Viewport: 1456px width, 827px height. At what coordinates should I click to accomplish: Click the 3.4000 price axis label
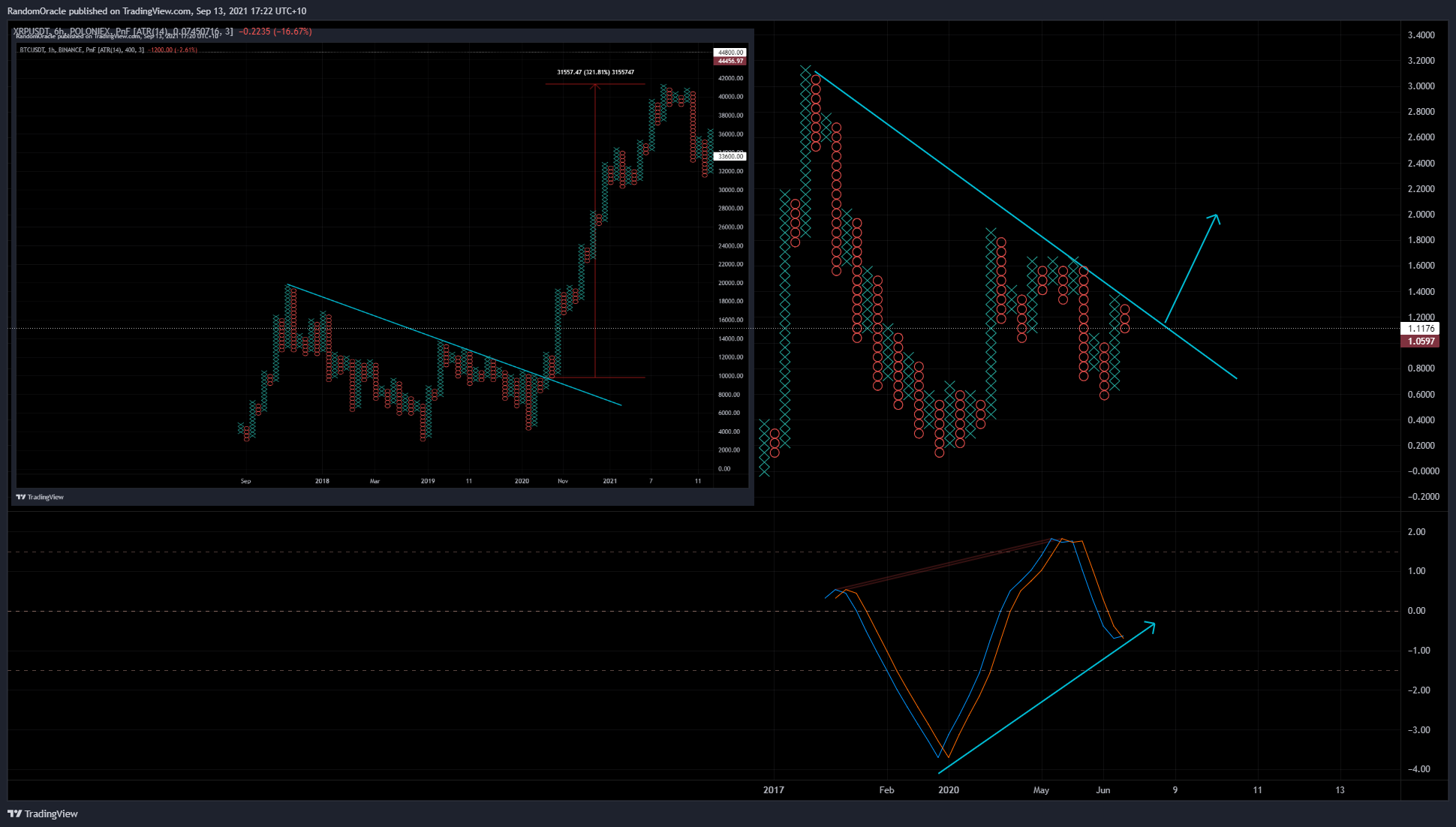click(x=1421, y=35)
